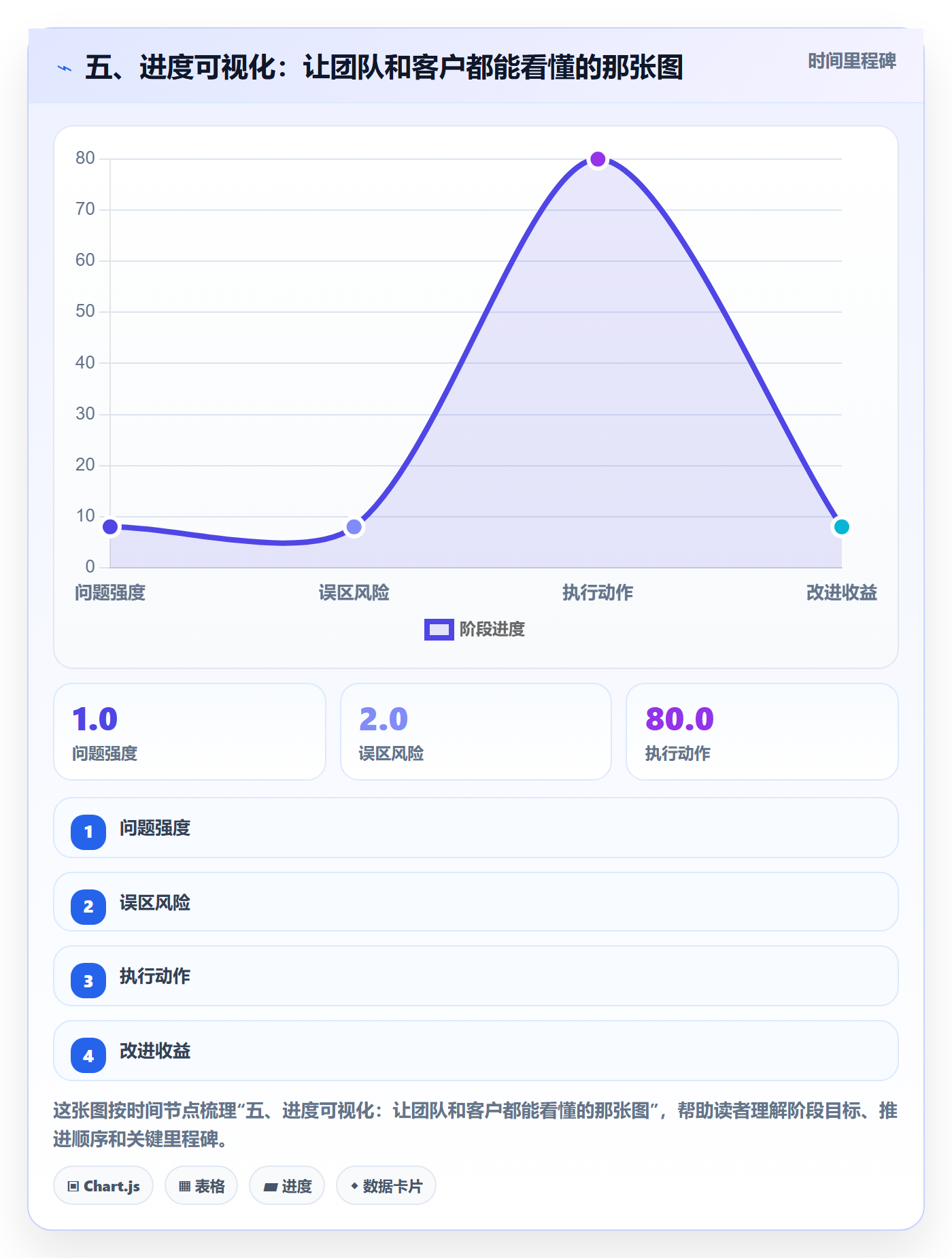Click the y-axis tick label 50
Image resolution: width=952 pixels, height=1258 pixels.
[x=85, y=311]
